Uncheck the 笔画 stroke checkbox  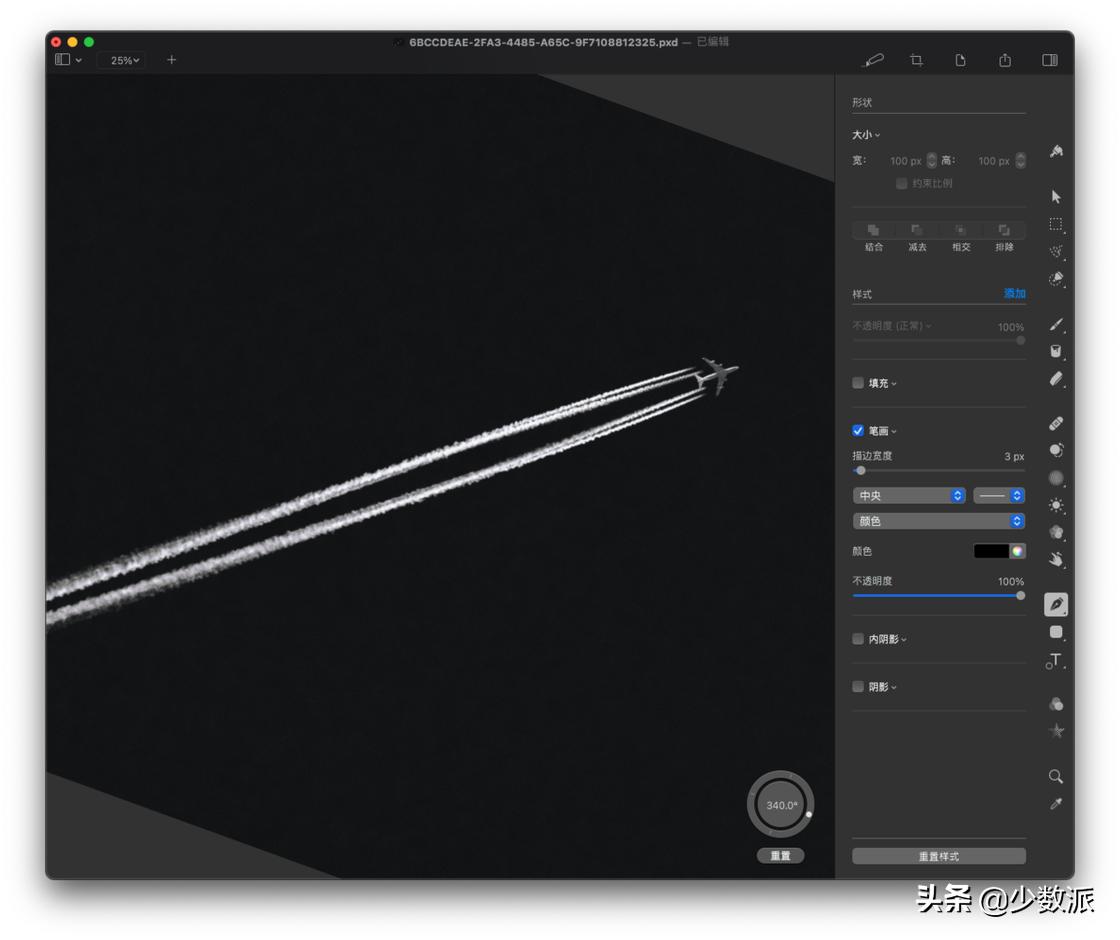click(x=858, y=431)
